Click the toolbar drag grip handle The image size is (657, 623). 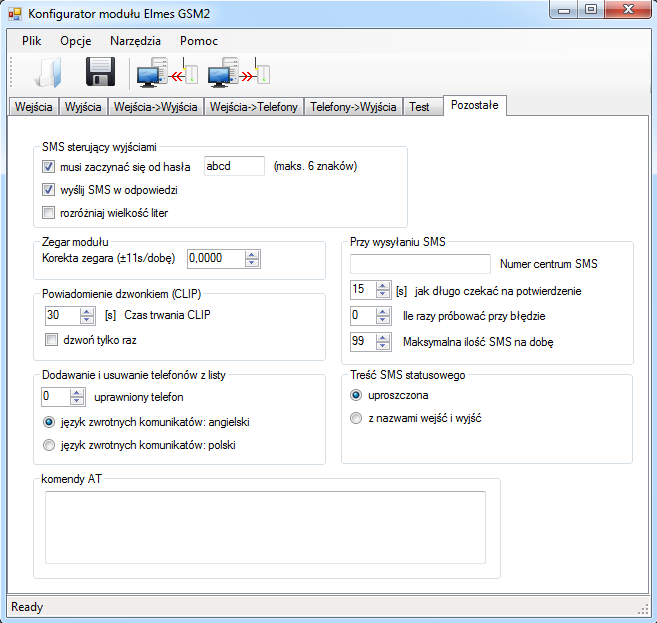tap(11, 72)
